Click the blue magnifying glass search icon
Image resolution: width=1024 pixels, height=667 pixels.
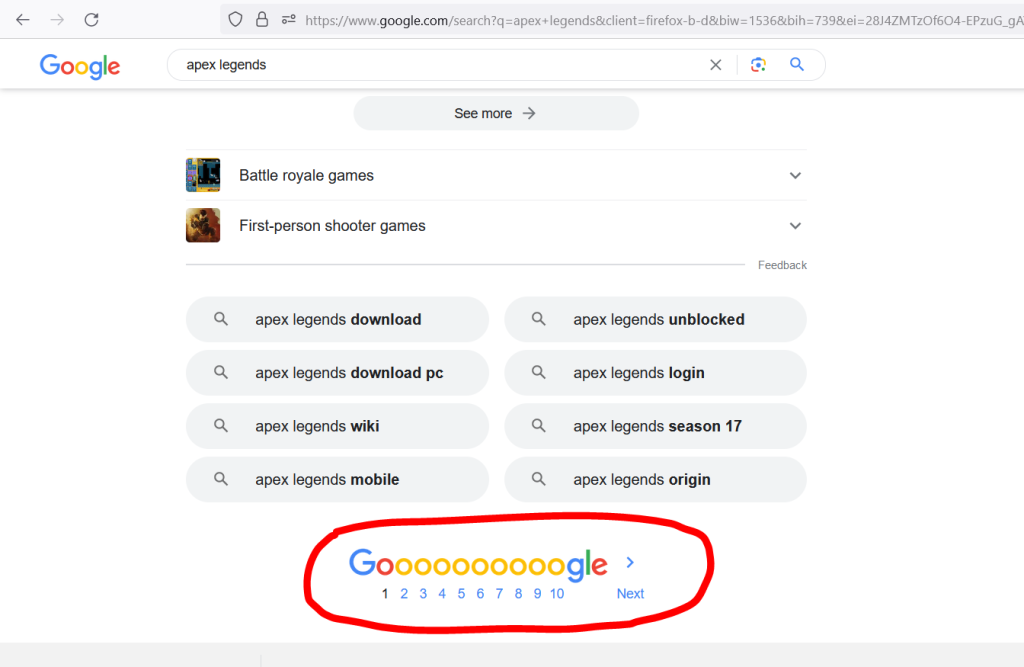[797, 64]
